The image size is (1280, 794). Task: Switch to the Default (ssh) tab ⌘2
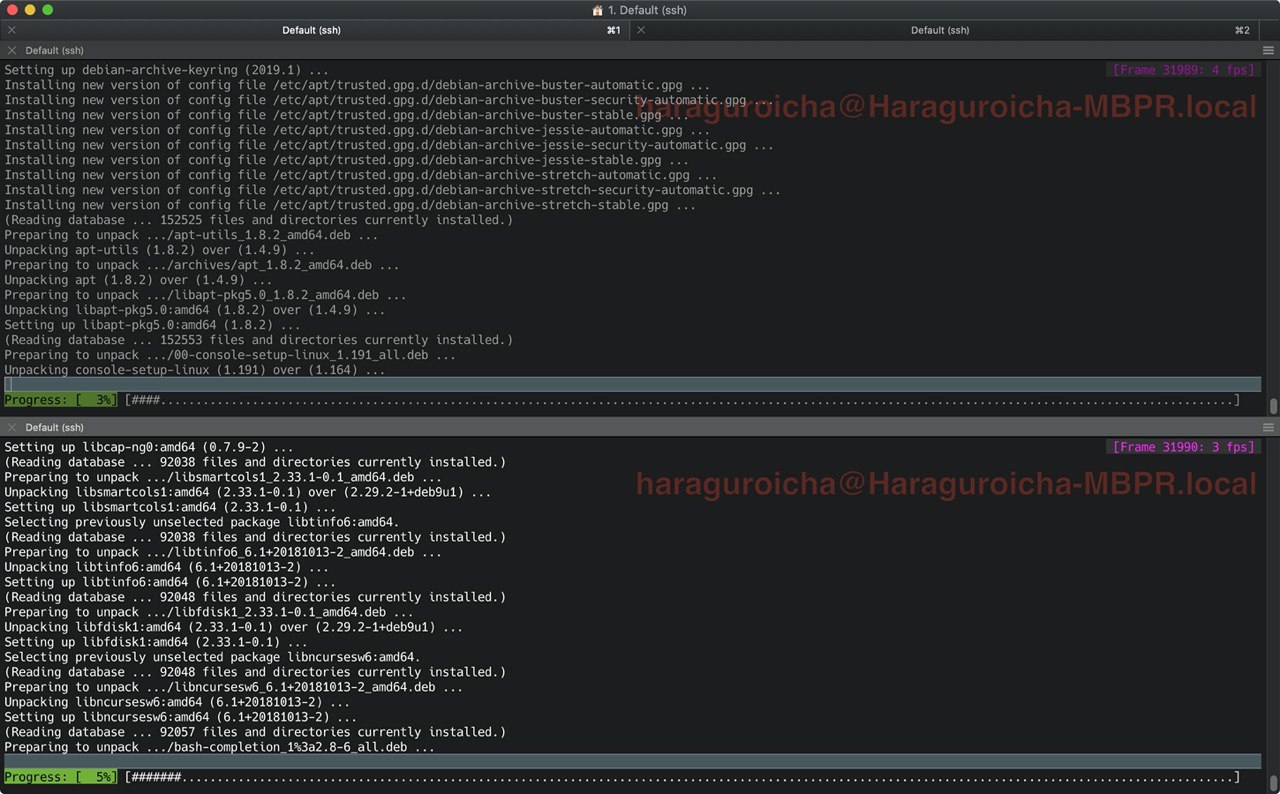click(x=942, y=30)
